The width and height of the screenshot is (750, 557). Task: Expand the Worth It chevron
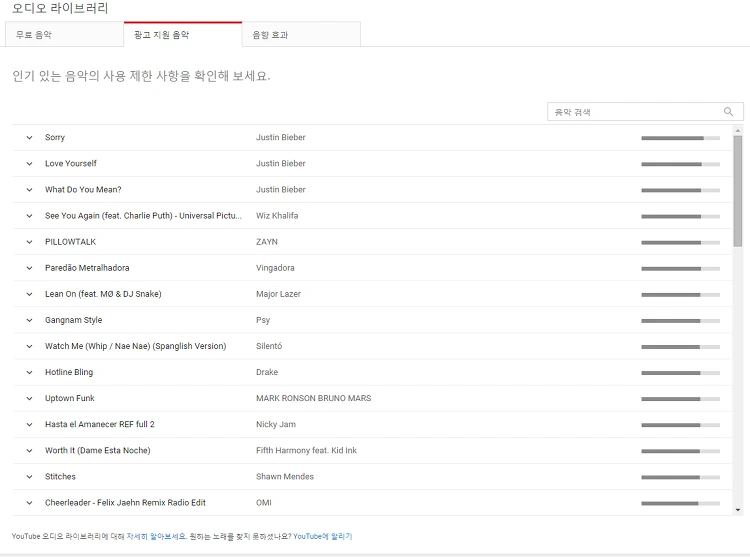(29, 450)
